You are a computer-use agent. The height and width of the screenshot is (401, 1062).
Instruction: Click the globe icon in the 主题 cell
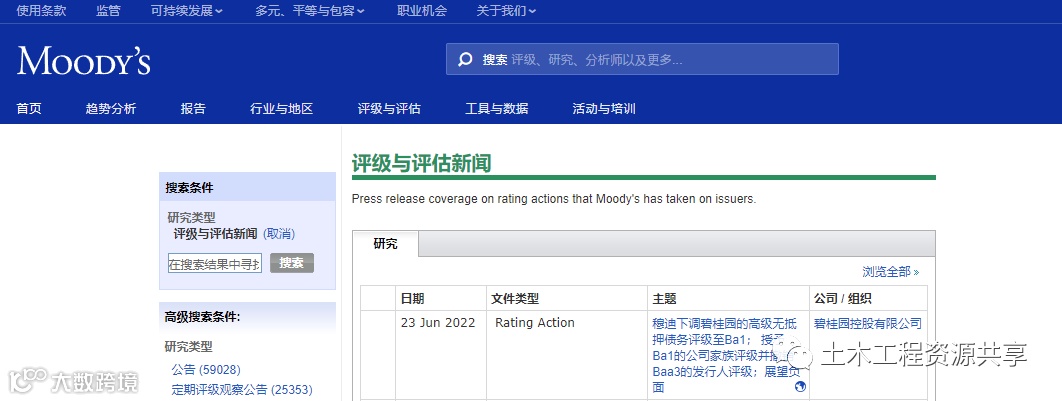click(801, 387)
